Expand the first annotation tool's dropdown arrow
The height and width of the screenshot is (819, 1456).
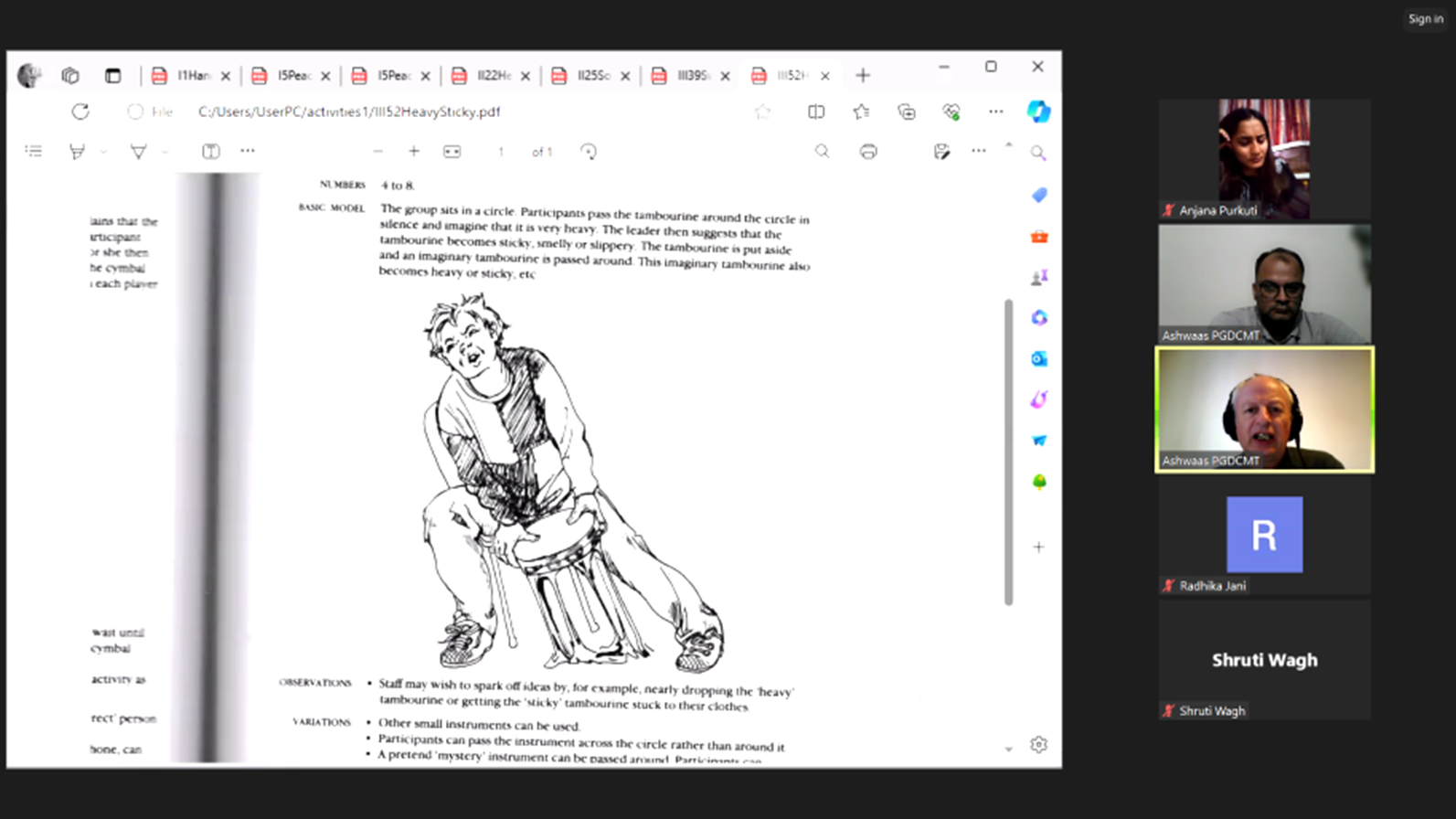point(103,152)
